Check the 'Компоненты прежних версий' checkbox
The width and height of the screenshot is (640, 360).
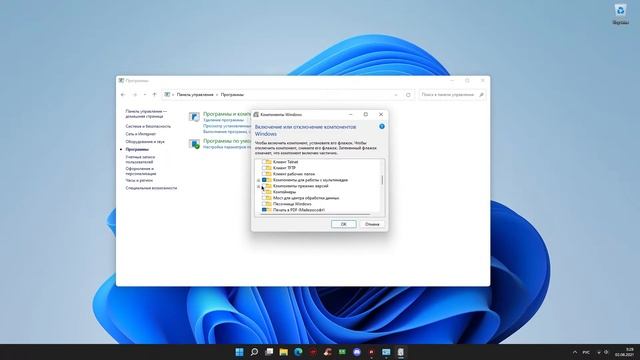pos(264,186)
